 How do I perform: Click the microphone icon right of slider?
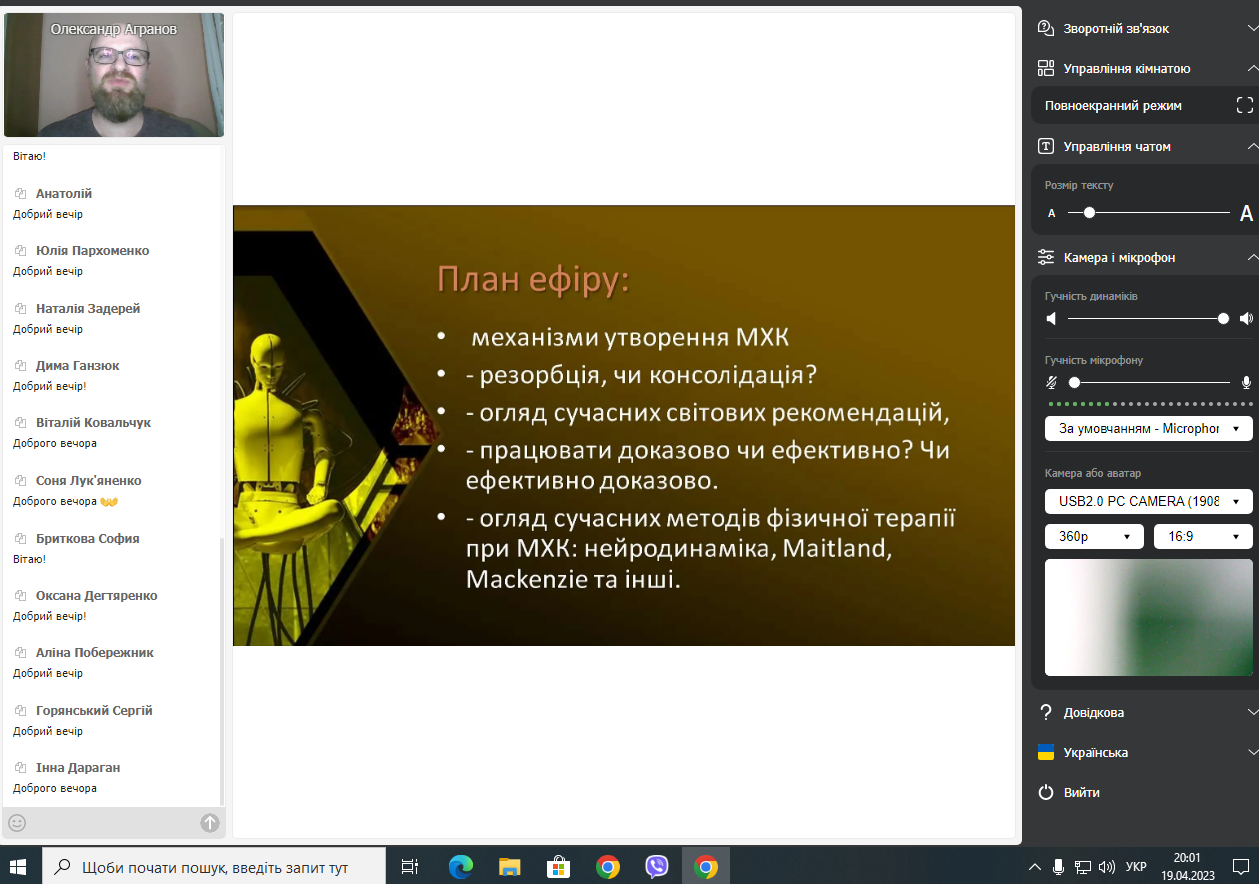pyautogui.click(x=1246, y=382)
